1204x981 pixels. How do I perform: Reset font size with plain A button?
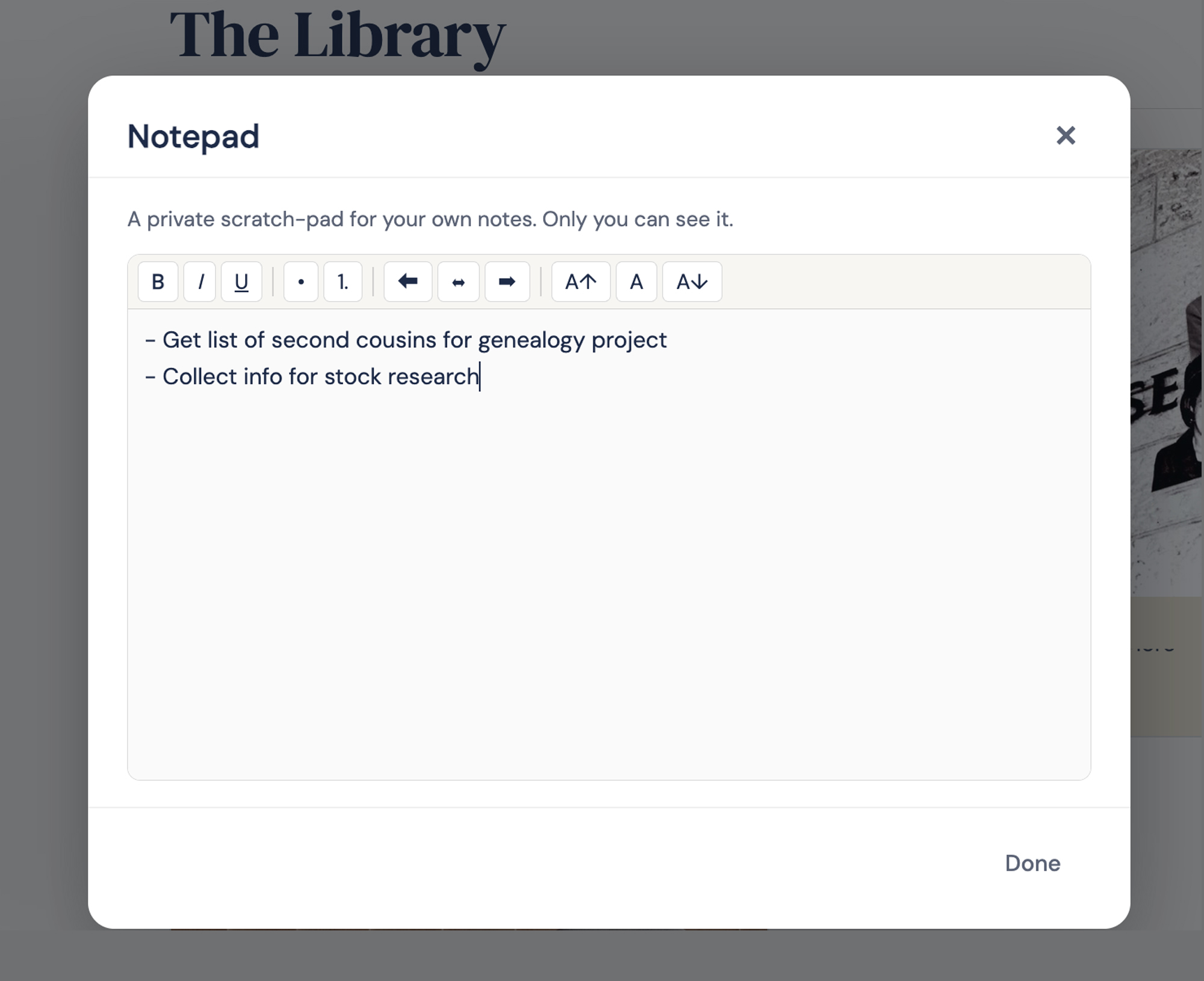(x=636, y=282)
